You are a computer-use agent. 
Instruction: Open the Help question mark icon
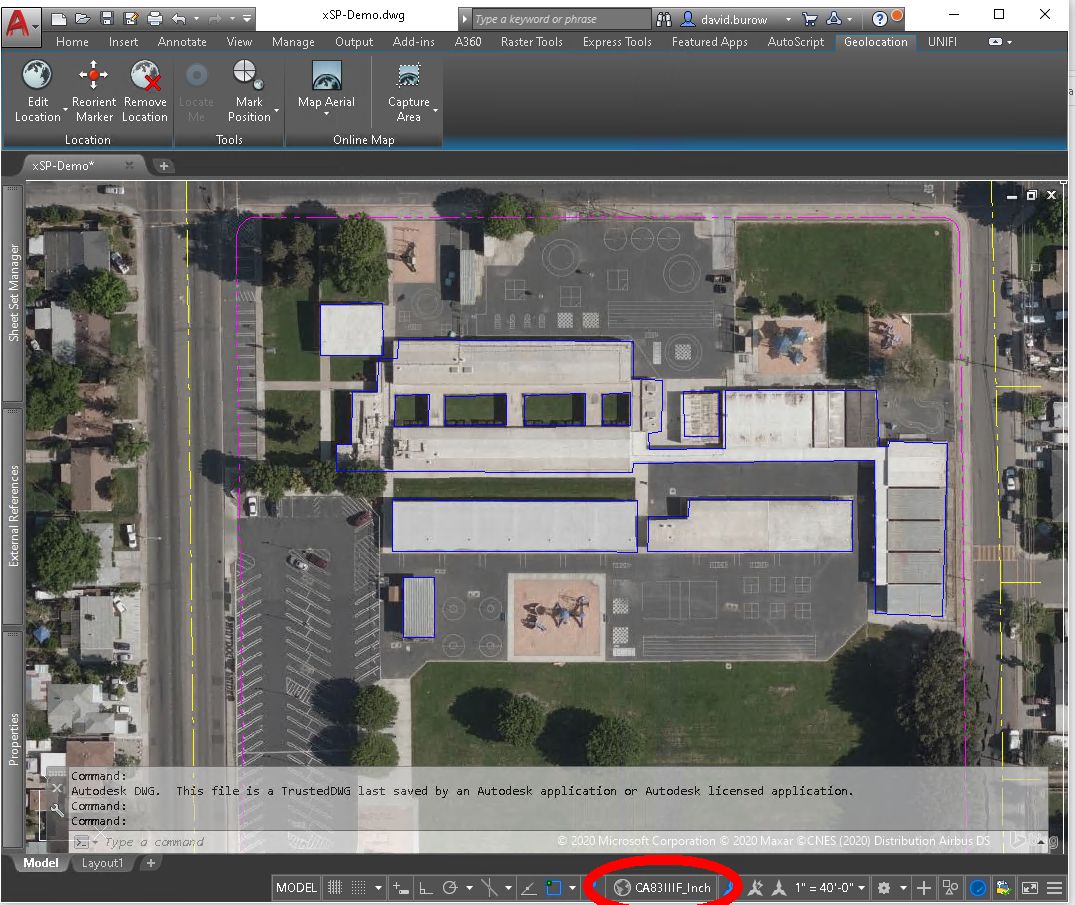[880, 19]
